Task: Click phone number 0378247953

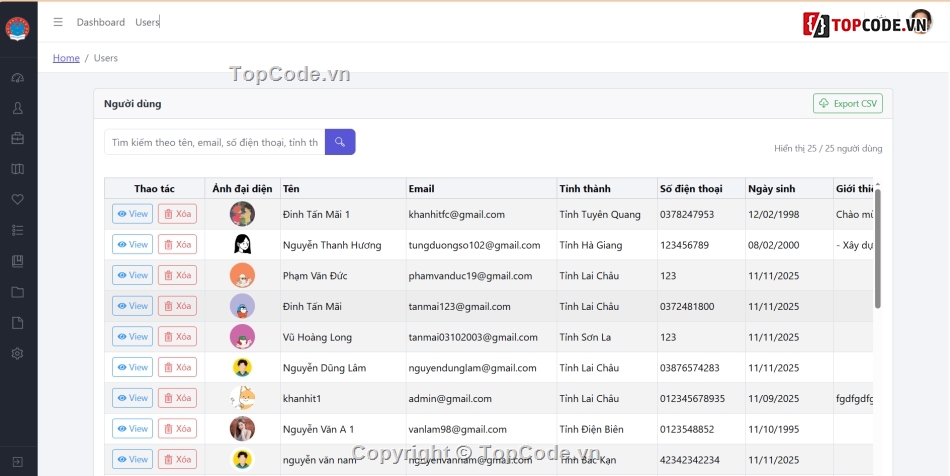Action: point(687,214)
